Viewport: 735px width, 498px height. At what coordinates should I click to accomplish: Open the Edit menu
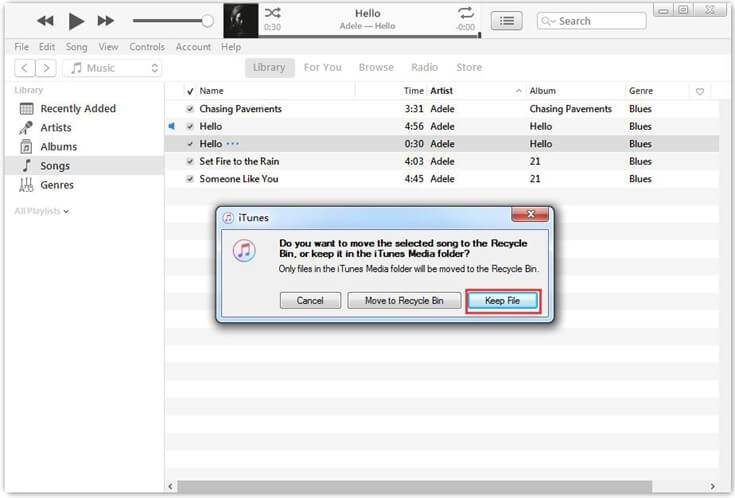click(x=47, y=47)
